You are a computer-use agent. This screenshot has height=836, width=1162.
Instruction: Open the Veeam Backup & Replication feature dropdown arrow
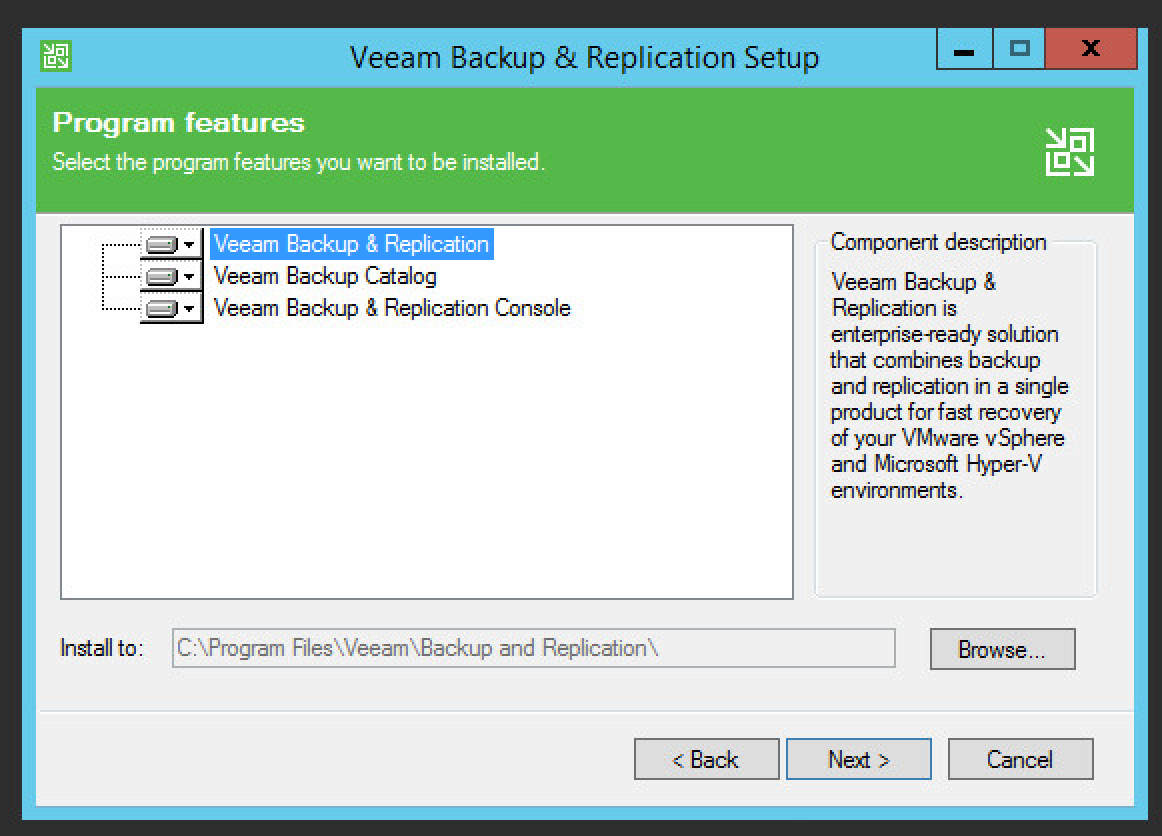[x=189, y=245]
